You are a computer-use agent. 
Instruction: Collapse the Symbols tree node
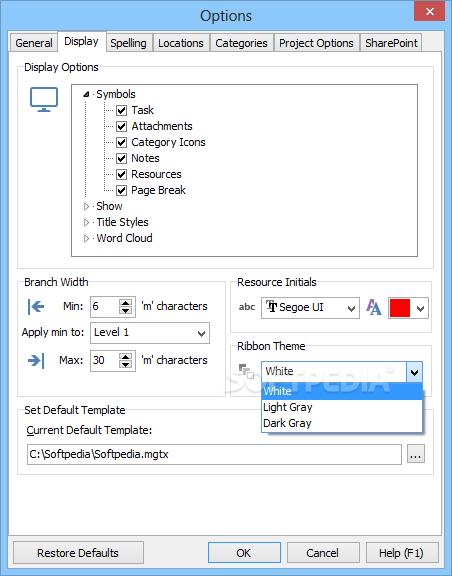click(x=86, y=94)
